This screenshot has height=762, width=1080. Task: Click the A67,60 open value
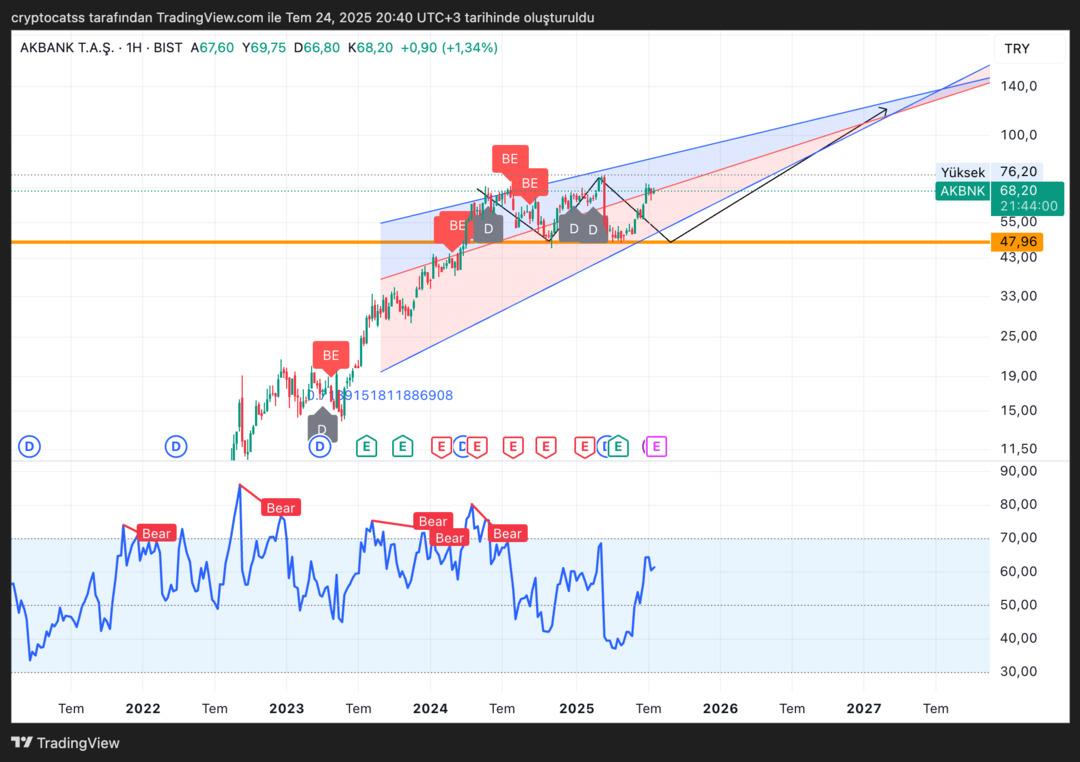click(212, 48)
